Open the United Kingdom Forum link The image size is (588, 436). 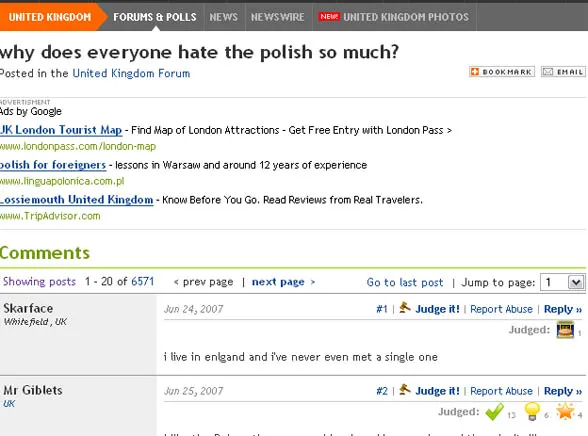tap(131, 73)
